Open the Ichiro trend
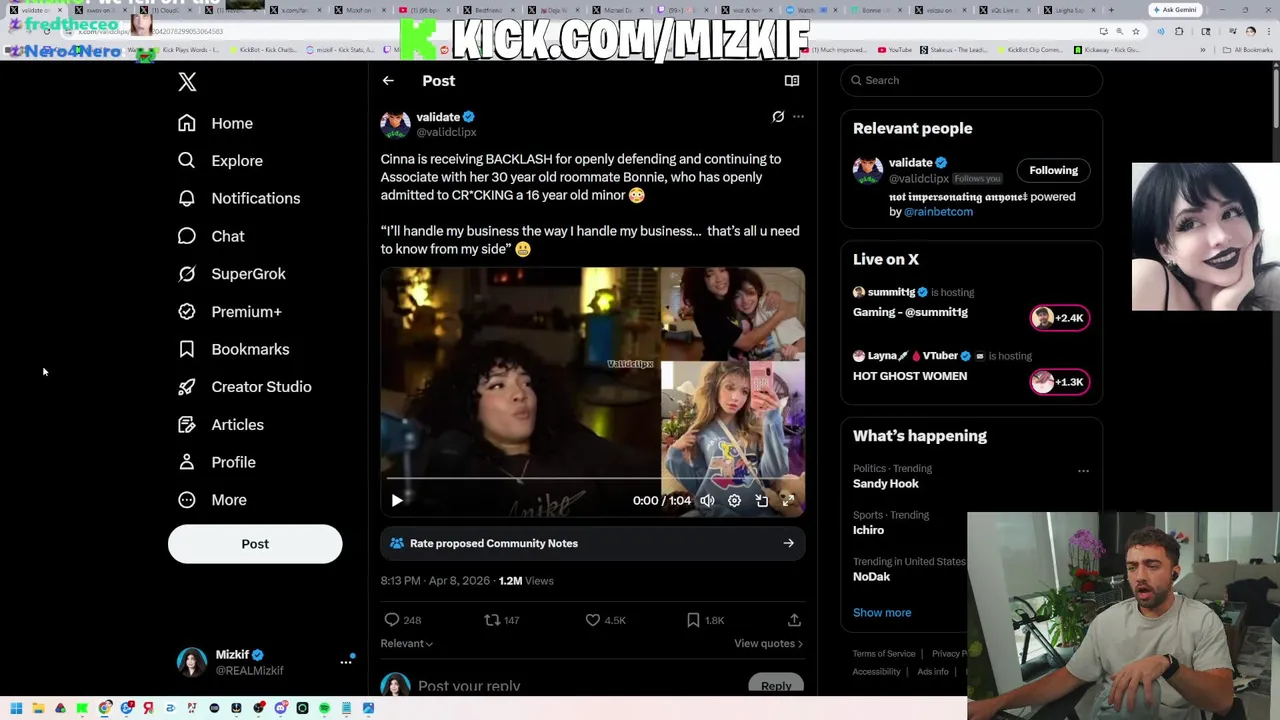The width and height of the screenshot is (1280, 720). coord(868,531)
